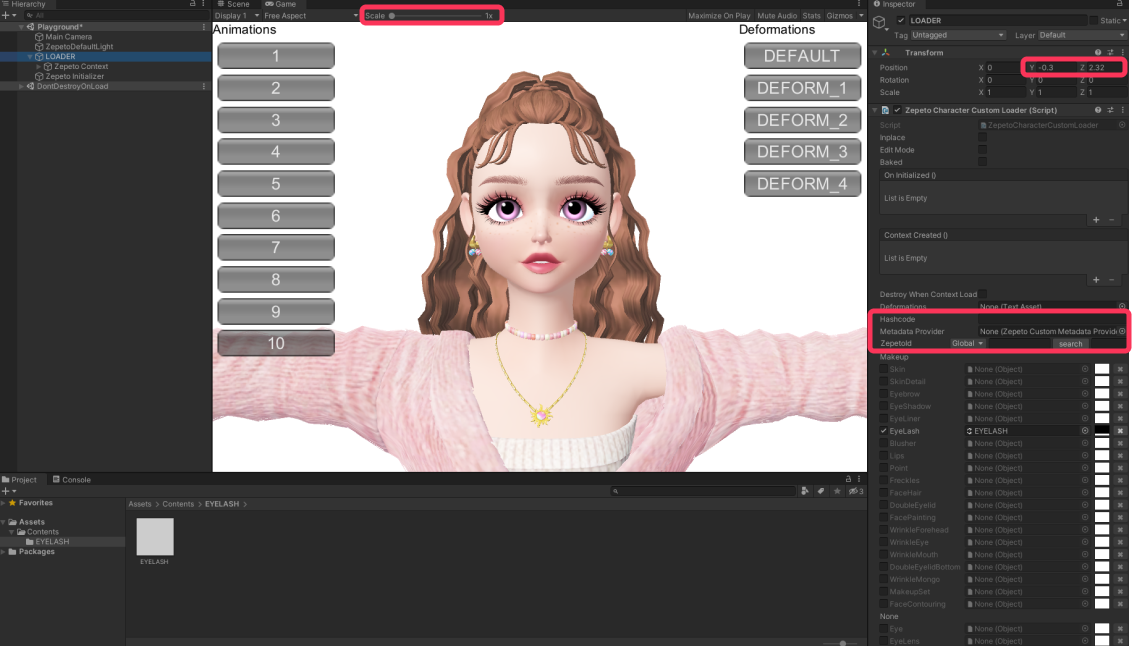Click the DEFORM_2 deformation button
The height and width of the screenshot is (646, 1132).
coord(802,120)
